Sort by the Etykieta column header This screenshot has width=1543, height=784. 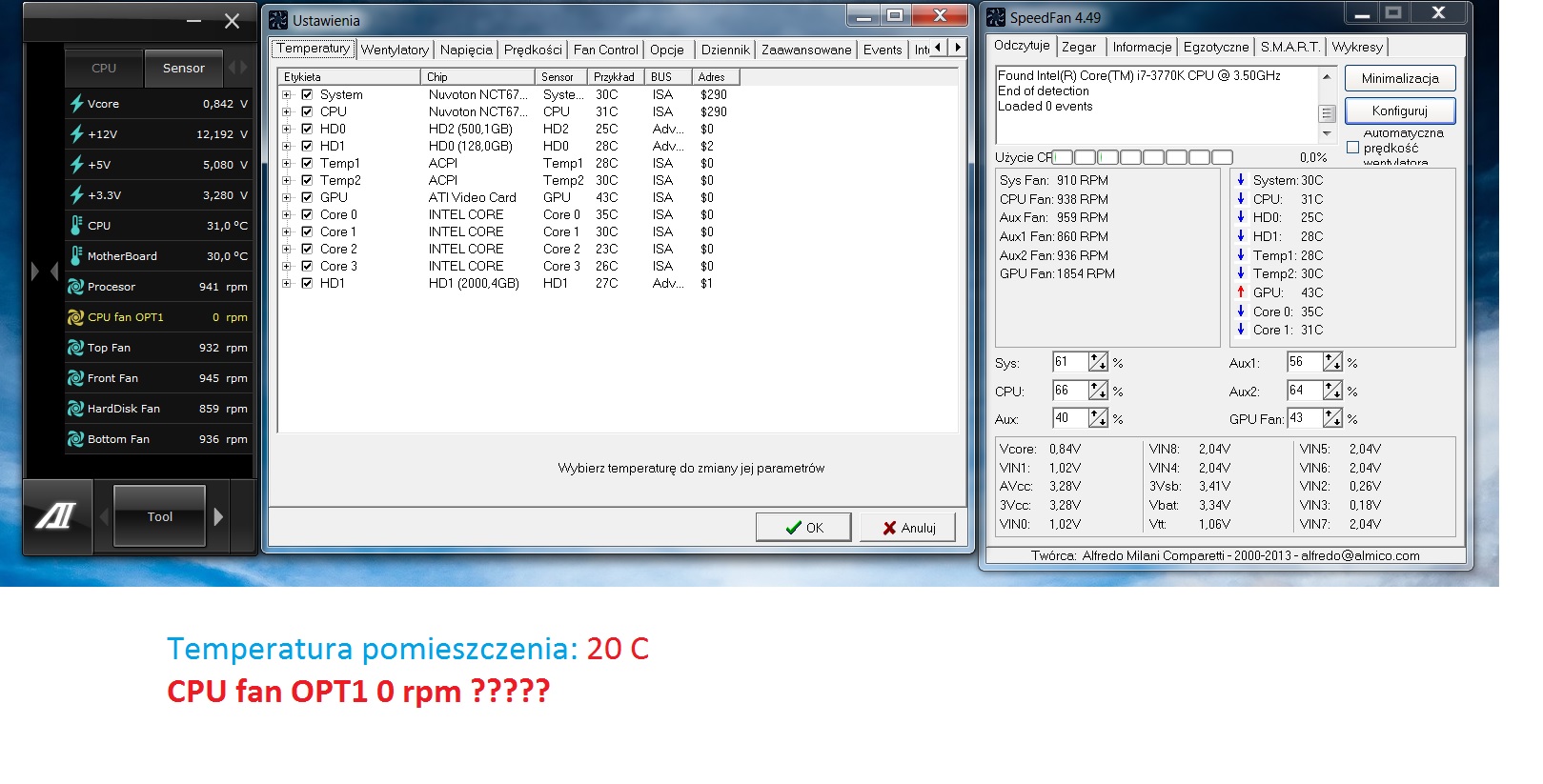point(349,77)
